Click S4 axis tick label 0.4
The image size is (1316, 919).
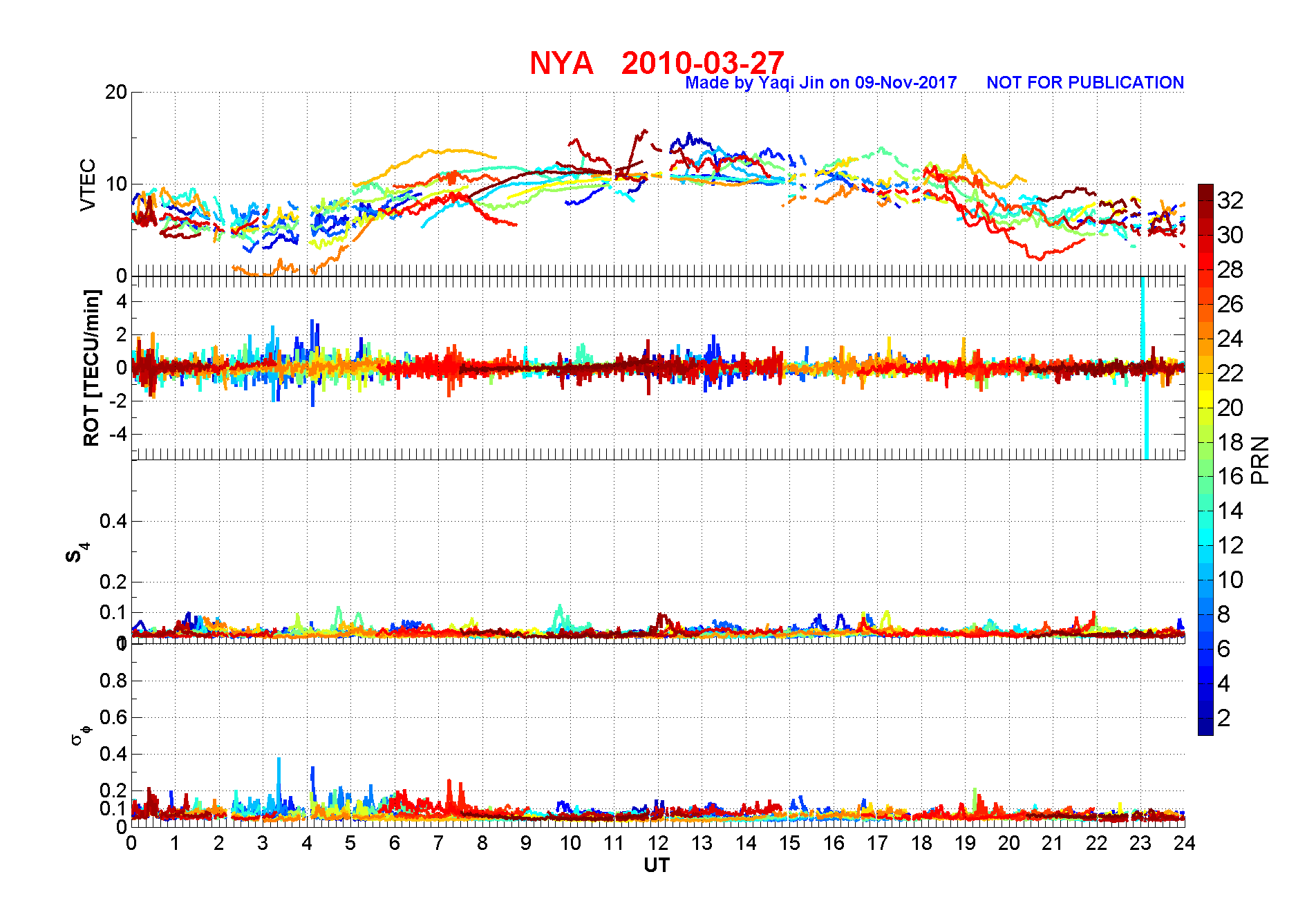[113, 522]
